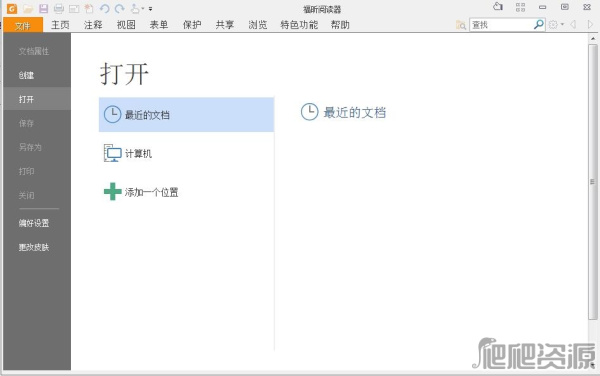Open the customize quick access toolbar arrow
The width and height of the screenshot is (600, 376).
[150, 8]
